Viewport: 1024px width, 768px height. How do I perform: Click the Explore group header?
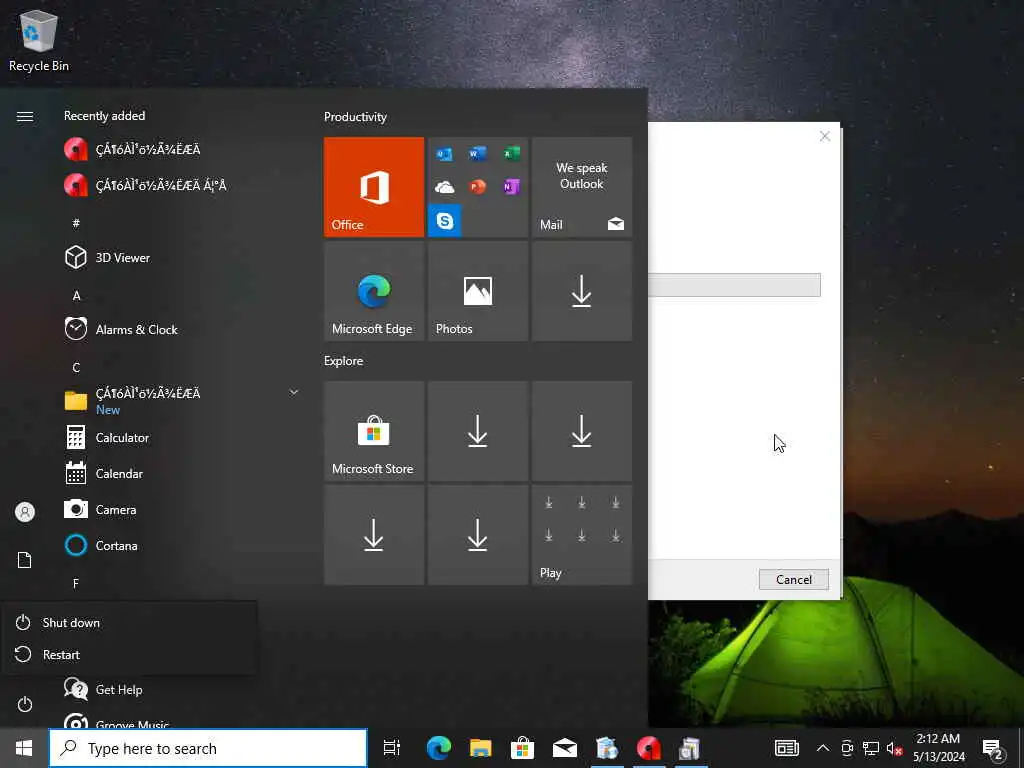(x=344, y=360)
